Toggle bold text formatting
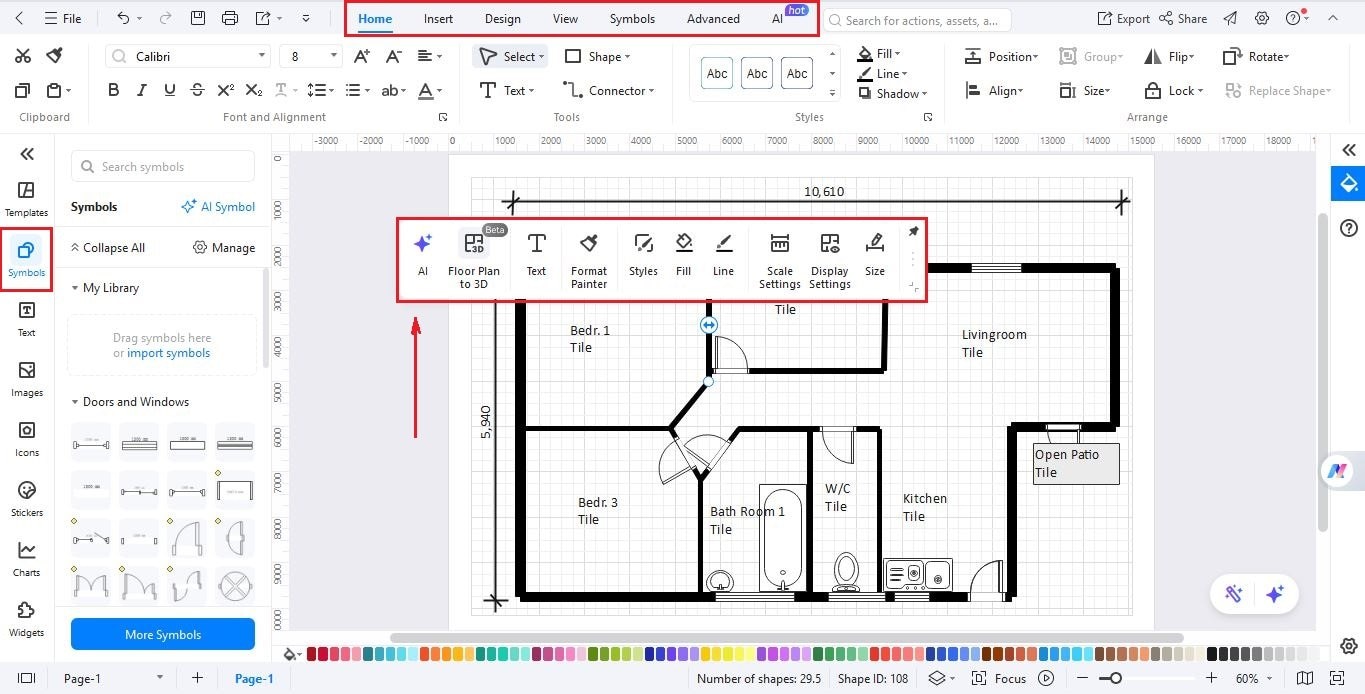 pos(113,89)
